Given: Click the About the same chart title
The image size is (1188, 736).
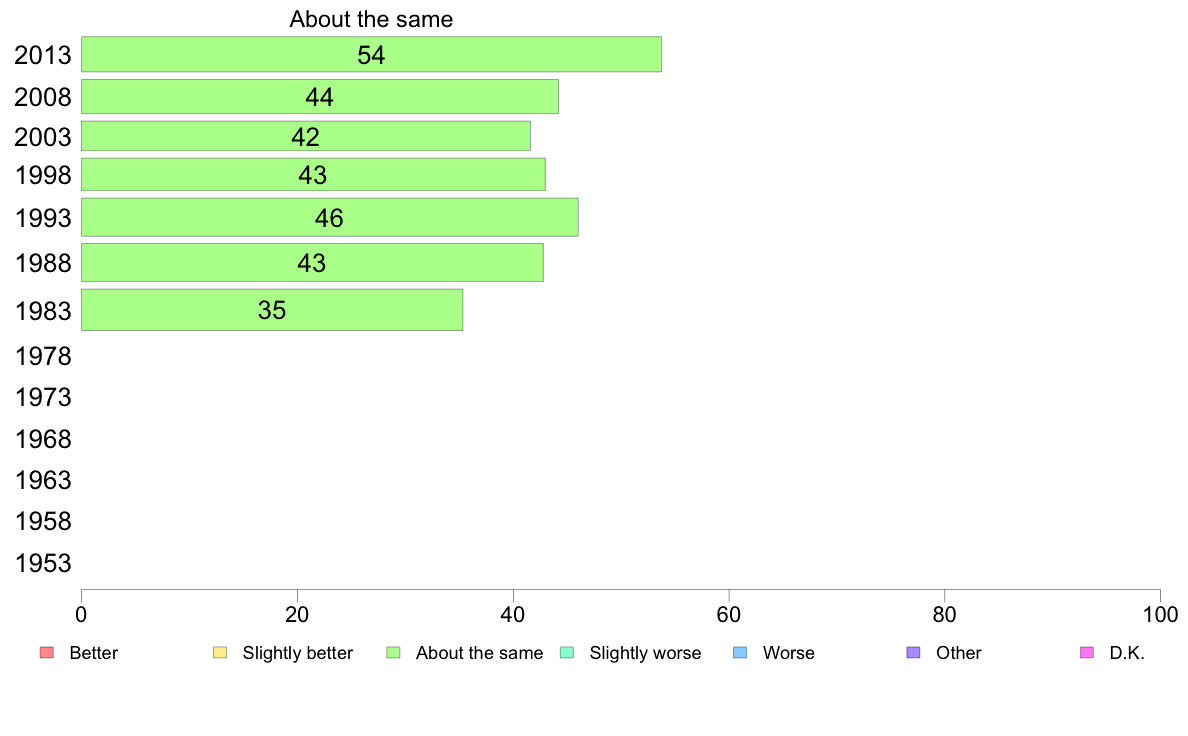Looking at the screenshot, I should [371, 19].
